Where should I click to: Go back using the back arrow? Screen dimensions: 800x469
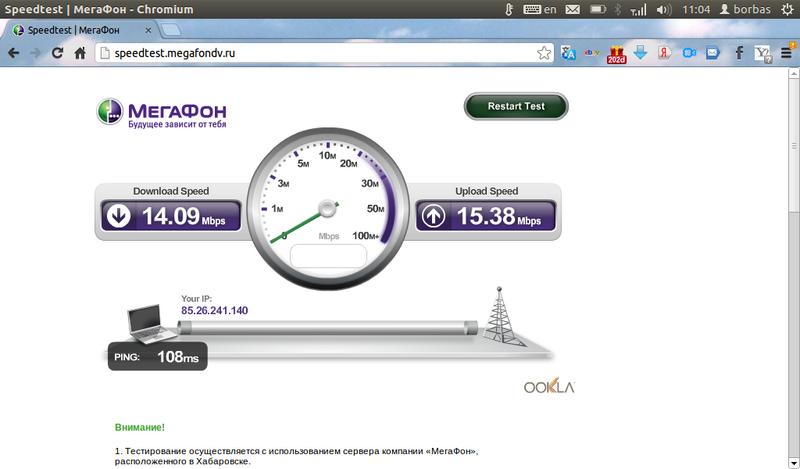14,53
